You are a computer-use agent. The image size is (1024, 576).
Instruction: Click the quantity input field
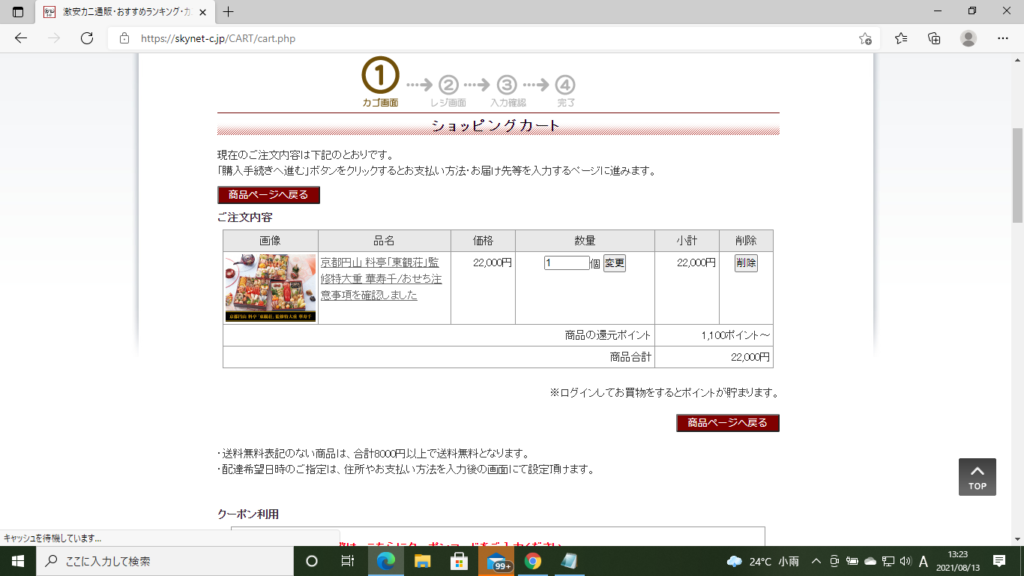coord(566,263)
